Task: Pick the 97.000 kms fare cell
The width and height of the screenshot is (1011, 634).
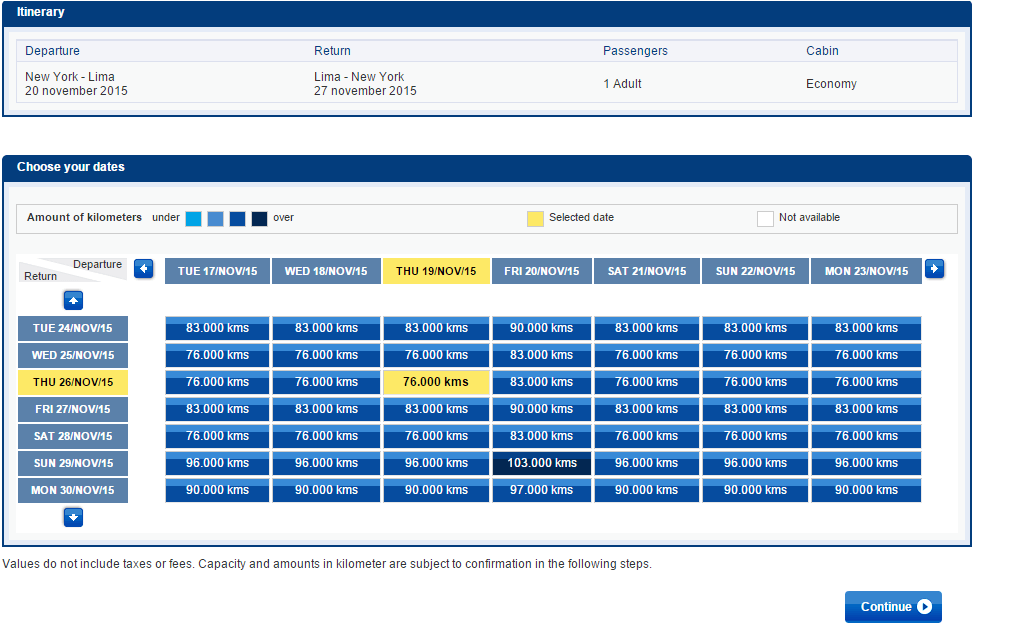Action: tap(542, 491)
